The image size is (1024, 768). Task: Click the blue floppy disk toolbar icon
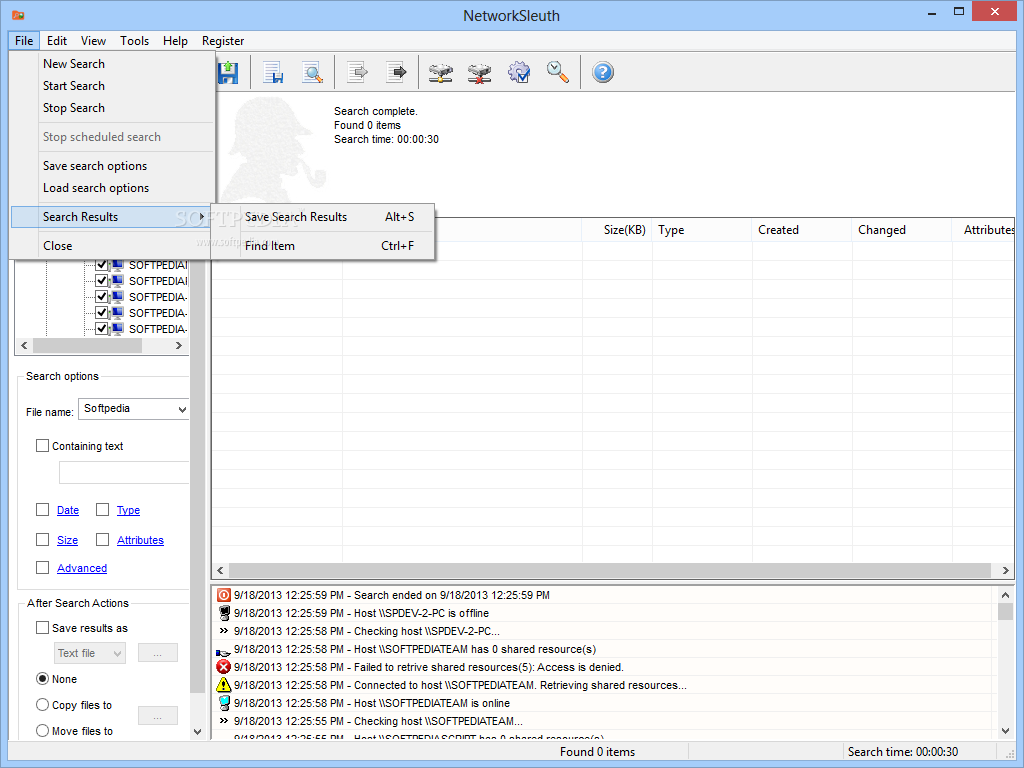pyautogui.click(x=228, y=72)
